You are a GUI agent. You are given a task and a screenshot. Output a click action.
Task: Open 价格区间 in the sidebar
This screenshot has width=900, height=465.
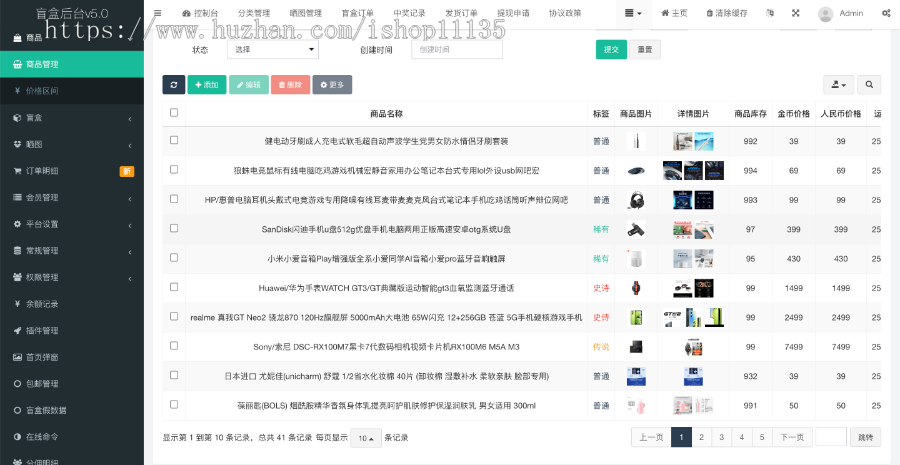pyautogui.click(x=72, y=91)
